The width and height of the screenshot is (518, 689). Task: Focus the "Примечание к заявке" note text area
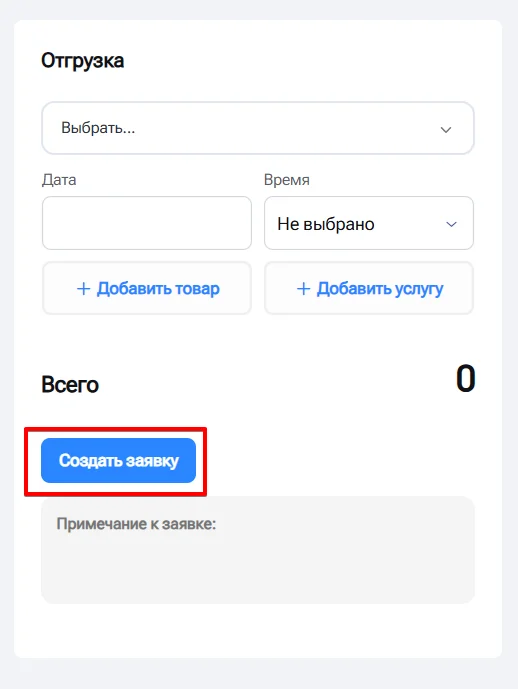(x=258, y=550)
